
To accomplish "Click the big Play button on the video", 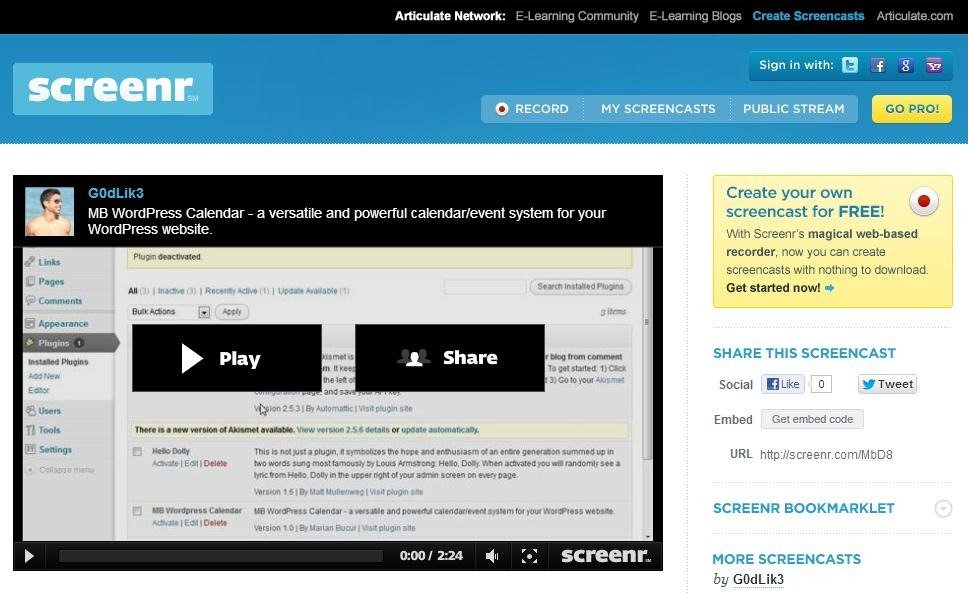I will click(227, 358).
